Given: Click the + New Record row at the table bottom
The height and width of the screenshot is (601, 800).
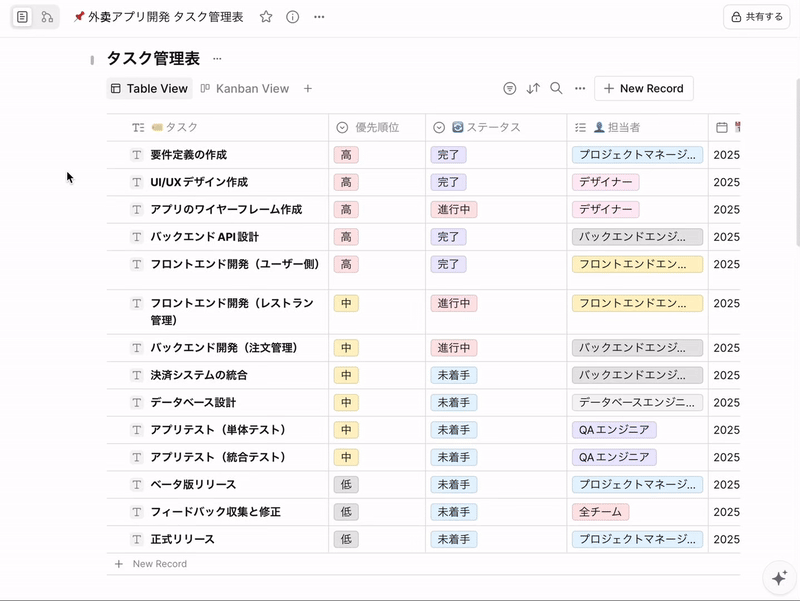Looking at the screenshot, I should [x=152, y=564].
